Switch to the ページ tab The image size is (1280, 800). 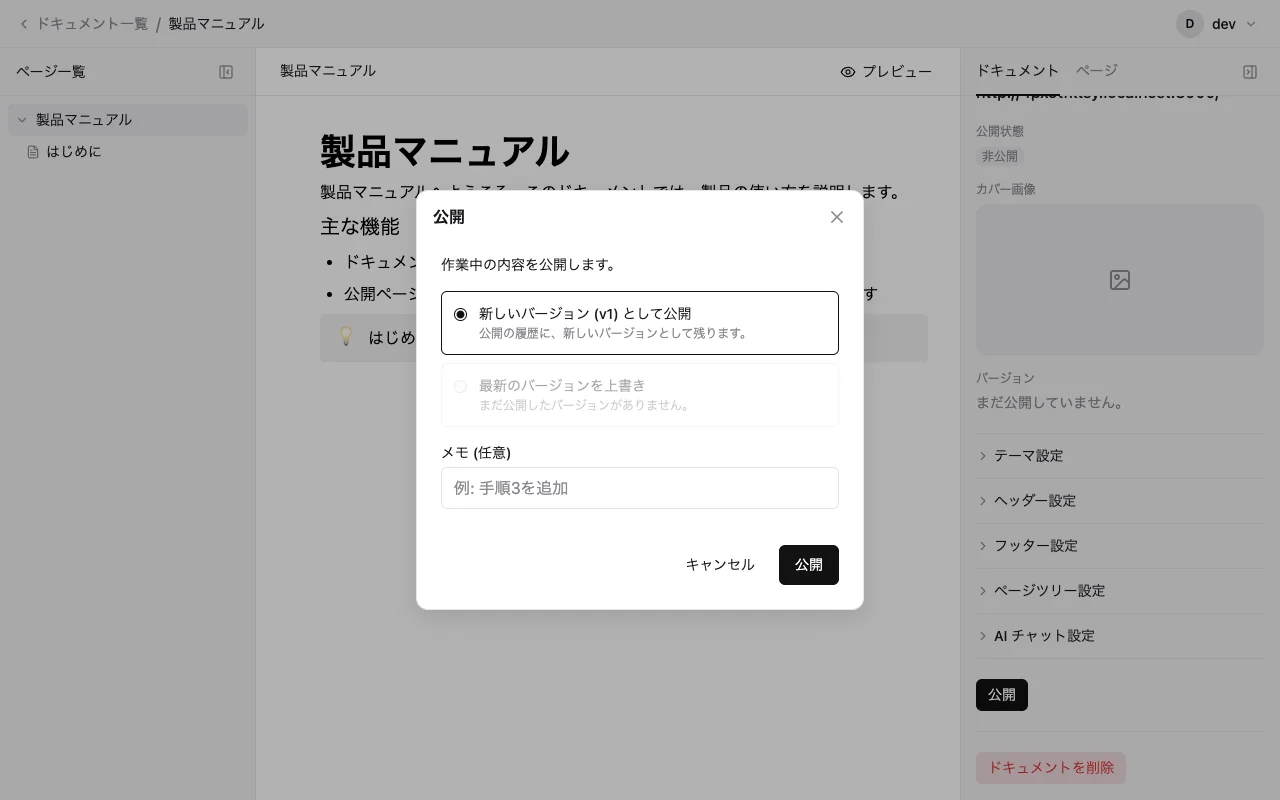pyautogui.click(x=1097, y=71)
